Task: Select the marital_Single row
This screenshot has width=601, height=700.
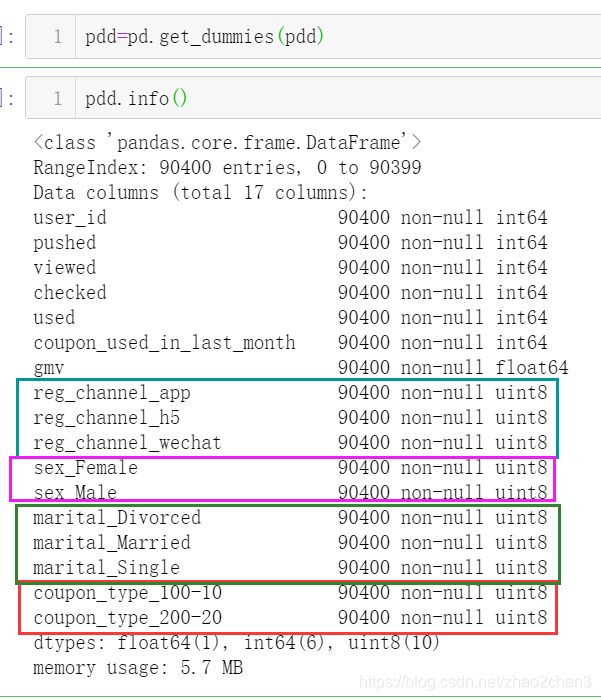Action: click(x=290, y=568)
